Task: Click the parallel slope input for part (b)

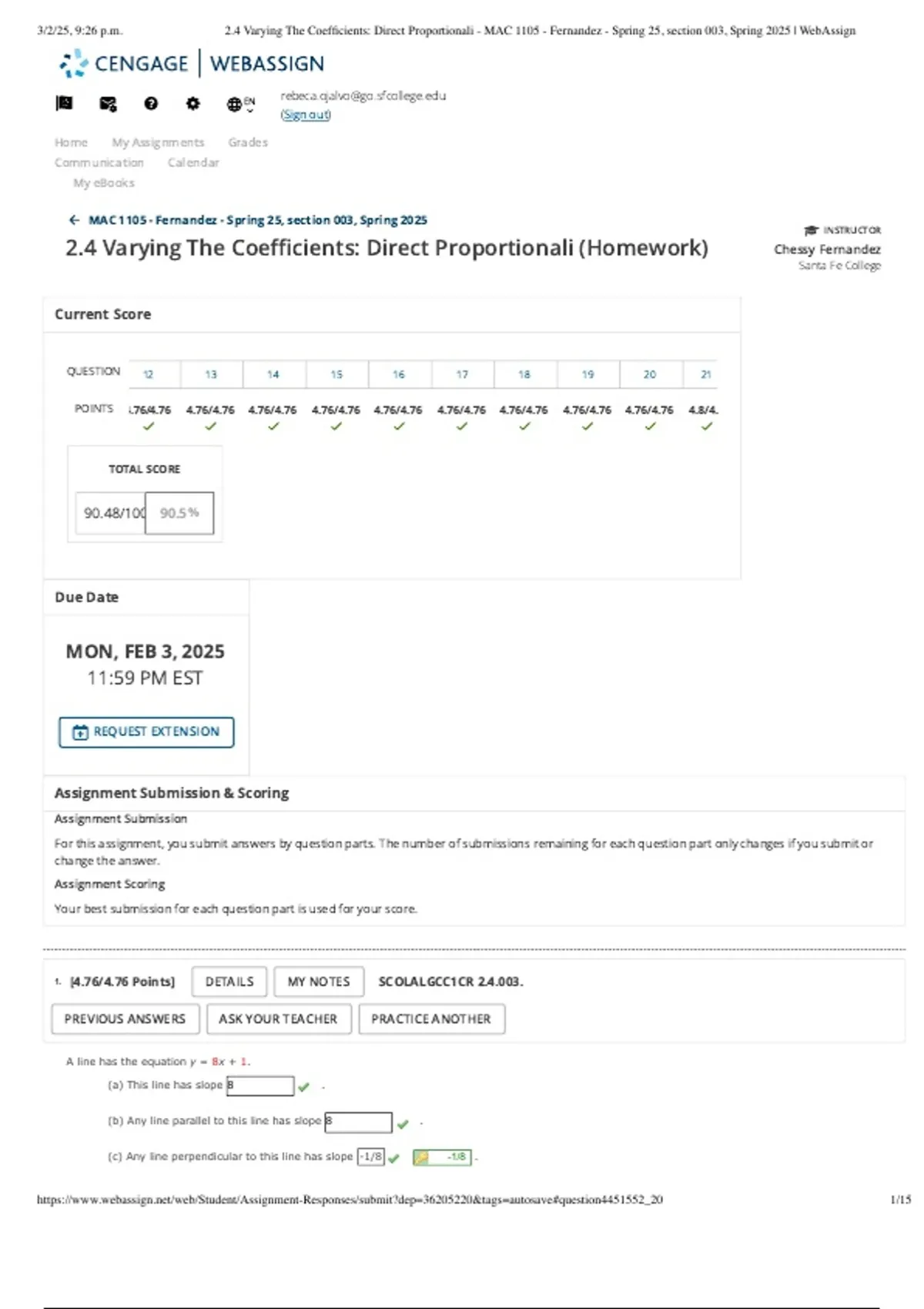Action: tap(358, 1122)
